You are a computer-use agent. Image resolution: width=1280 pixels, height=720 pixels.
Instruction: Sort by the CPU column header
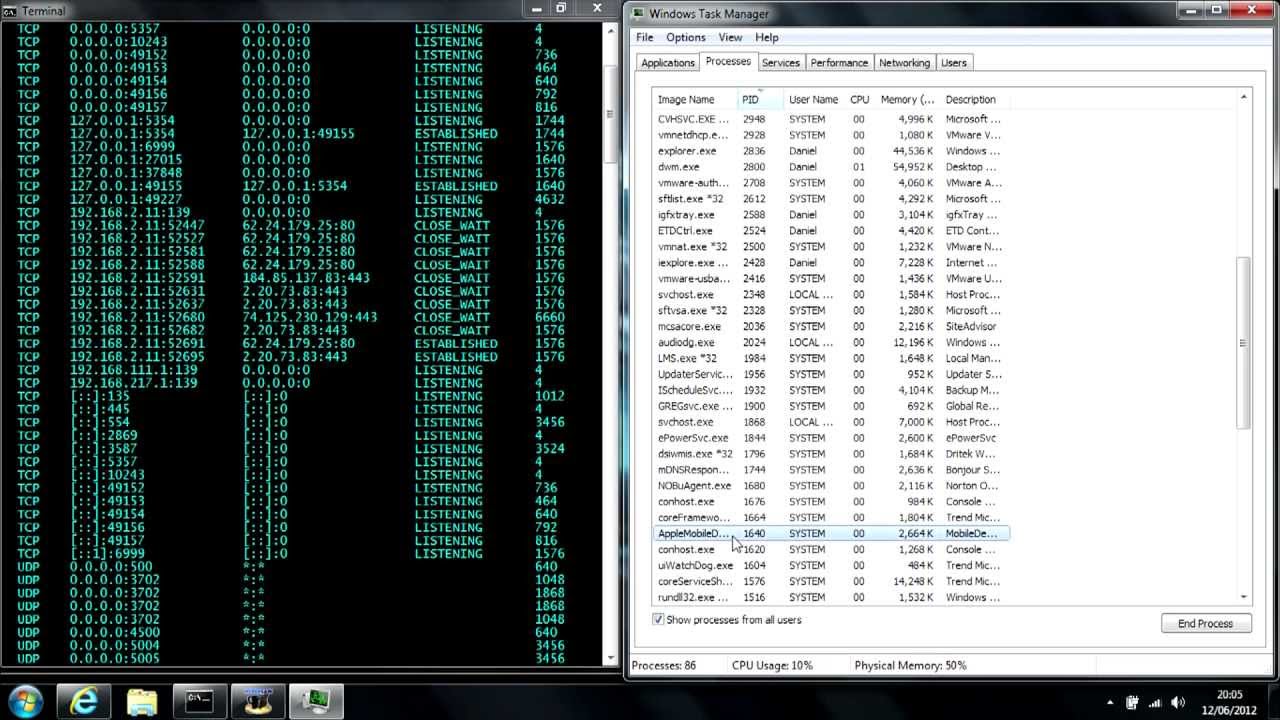coord(860,99)
